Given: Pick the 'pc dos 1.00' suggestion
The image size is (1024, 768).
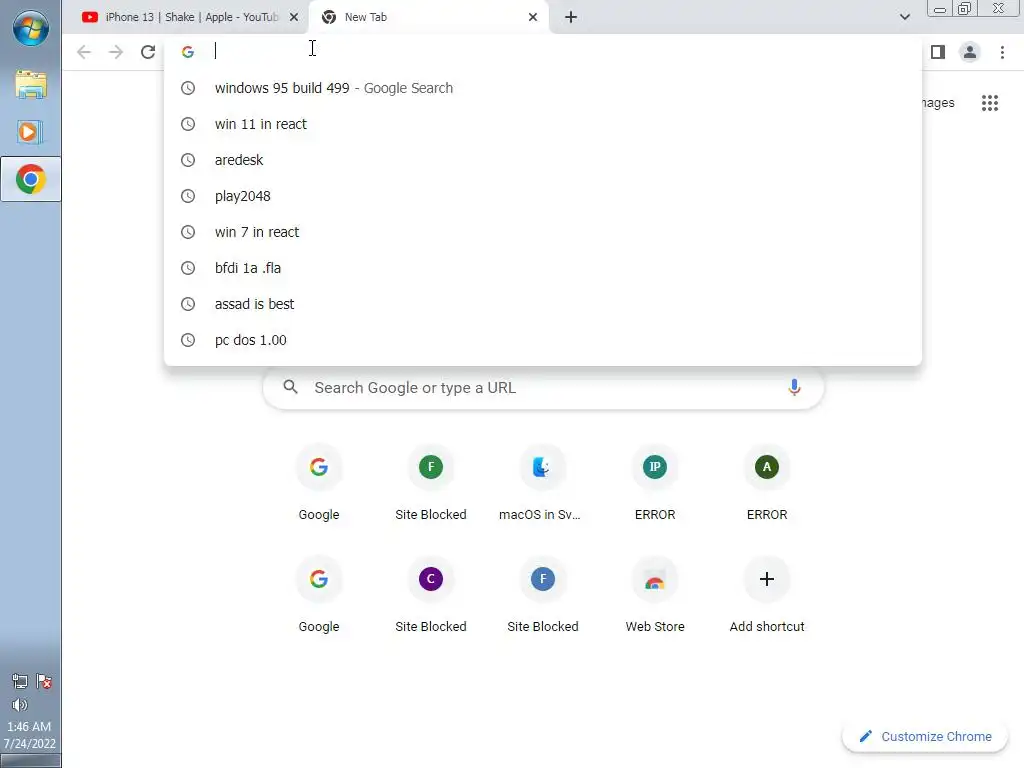Looking at the screenshot, I should coord(543,340).
